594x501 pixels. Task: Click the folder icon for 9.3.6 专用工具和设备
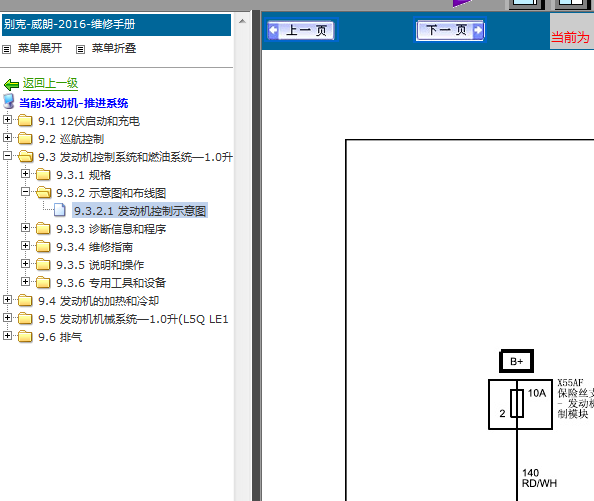[43, 282]
